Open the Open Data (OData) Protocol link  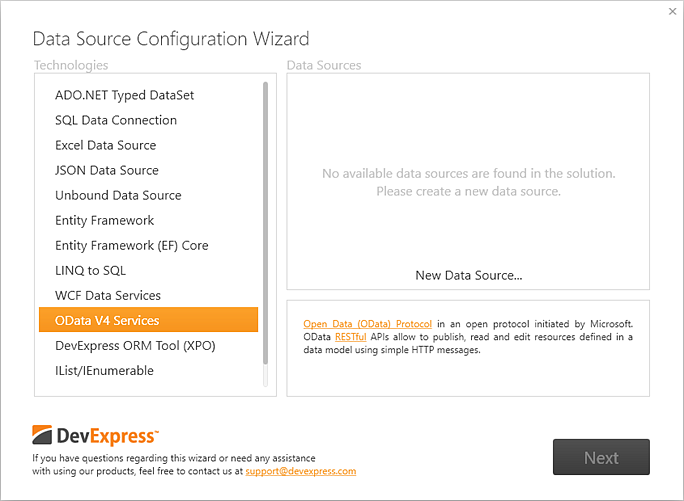pos(368,324)
